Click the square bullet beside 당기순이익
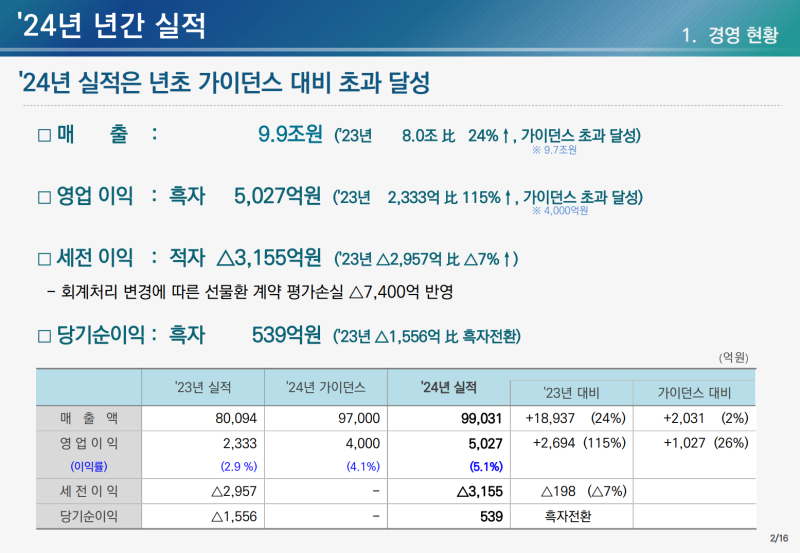 (43, 335)
